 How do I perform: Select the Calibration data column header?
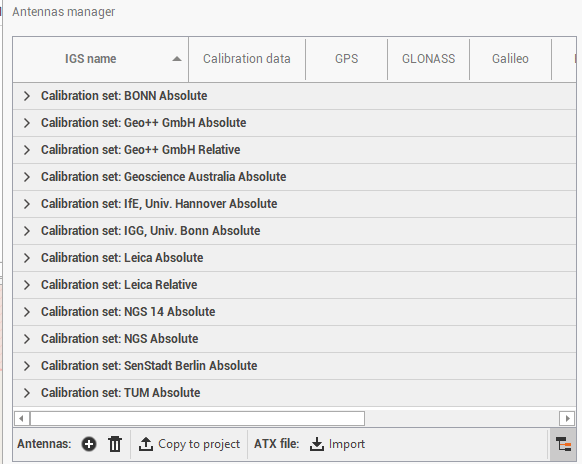[x=247, y=59]
